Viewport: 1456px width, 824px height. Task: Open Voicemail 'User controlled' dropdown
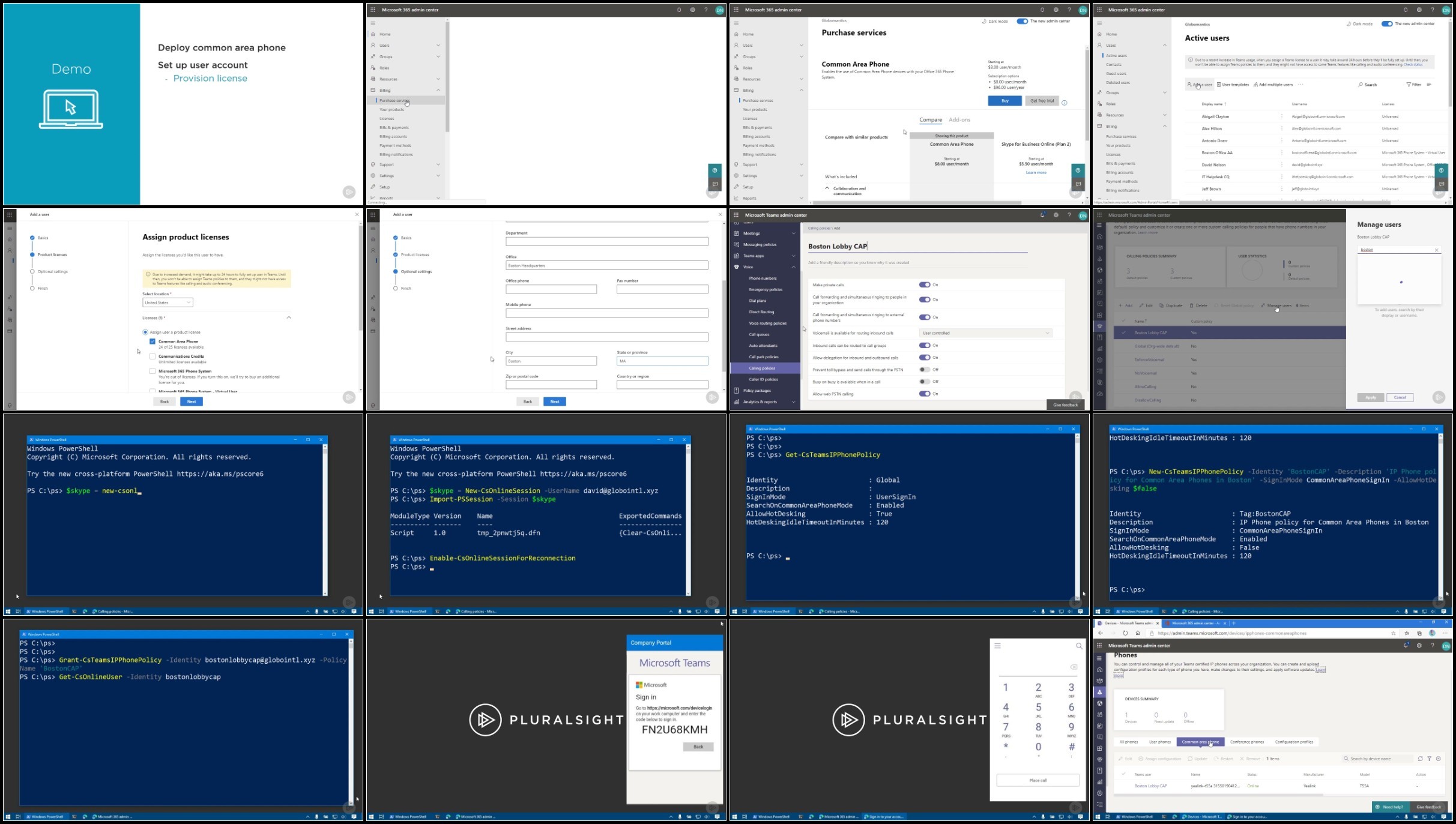(985, 333)
